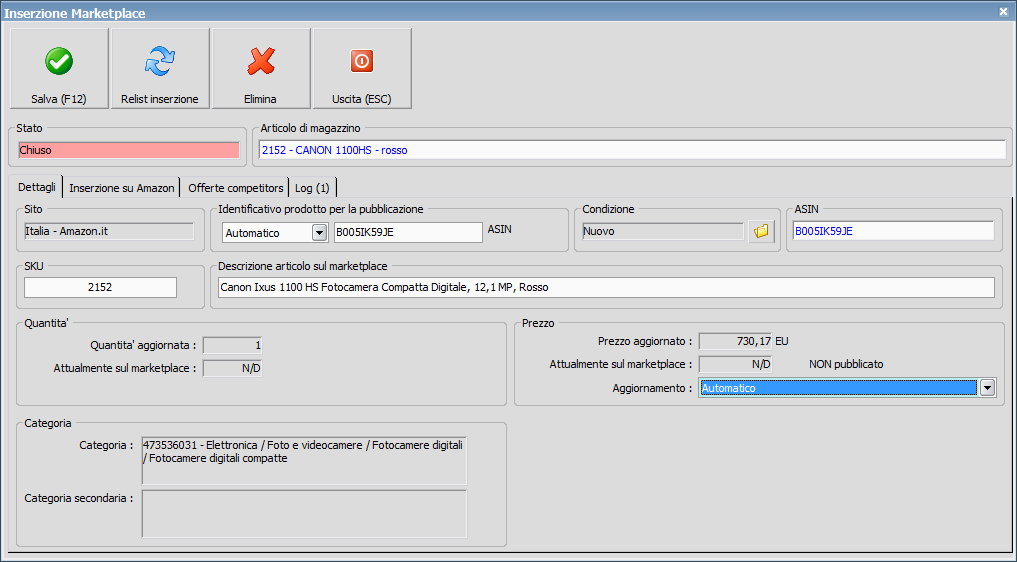Screen dimensions: 1017x562
Task: Click the Prezzo aggiornato field 730,17
Action: click(x=736, y=341)
